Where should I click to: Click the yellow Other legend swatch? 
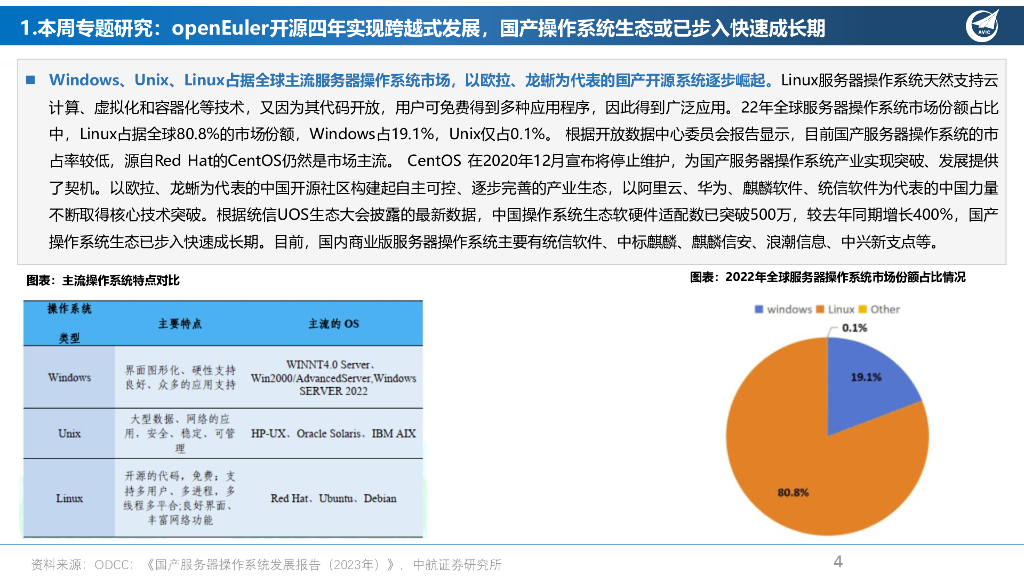(862, 309)
